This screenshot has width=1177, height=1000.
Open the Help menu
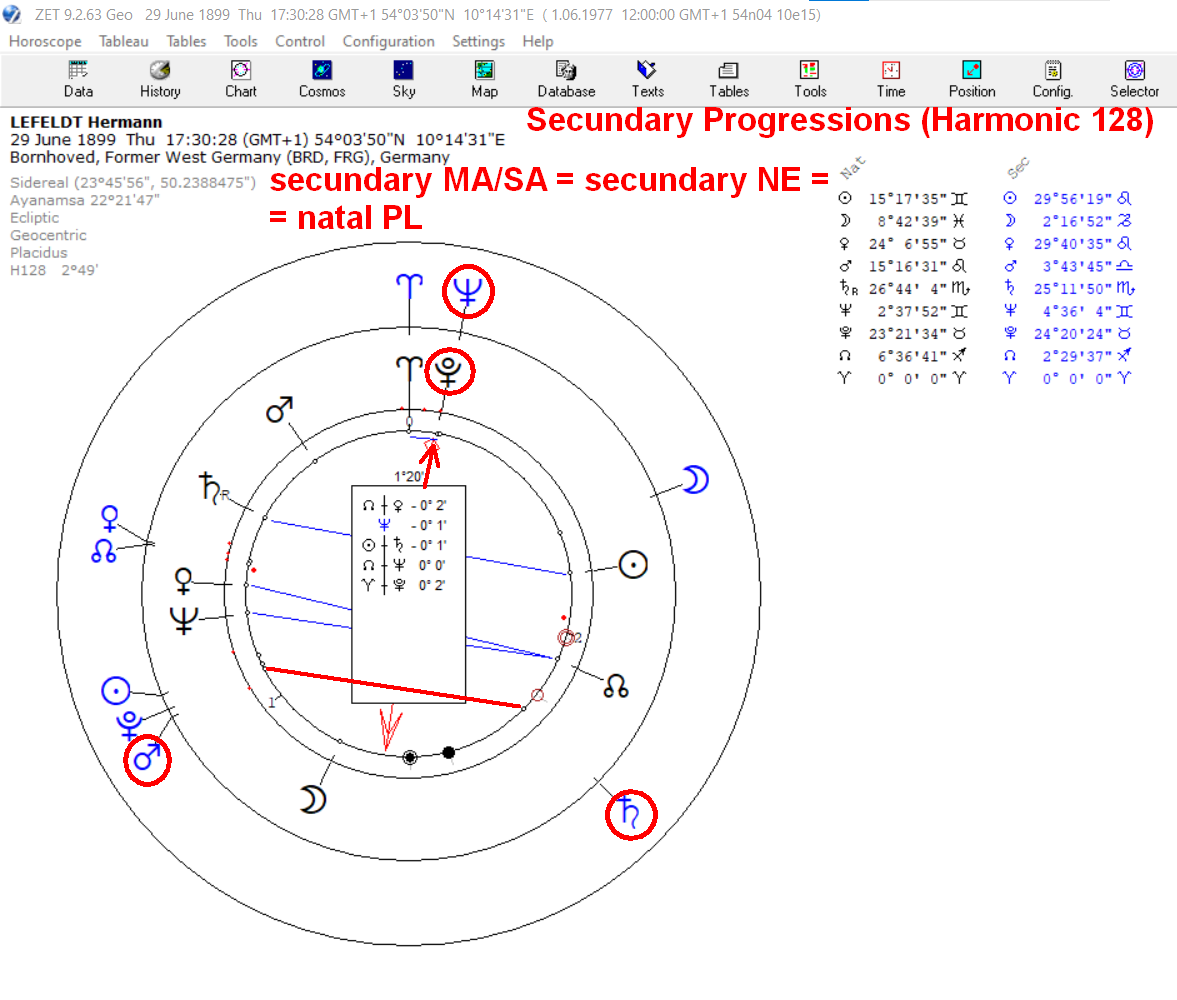(x=537, y=41)
